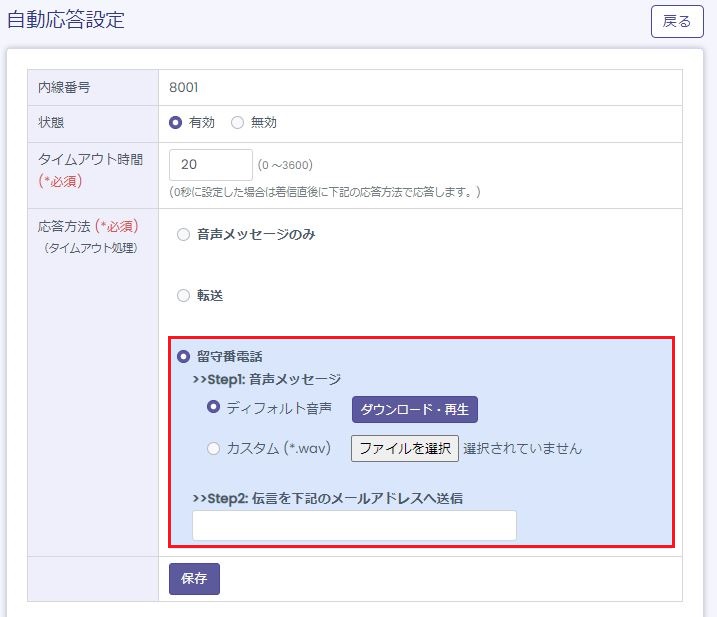The image size is (717, 617).
Task: Choose the 転送 response option
Action: [x=183, y=296]
